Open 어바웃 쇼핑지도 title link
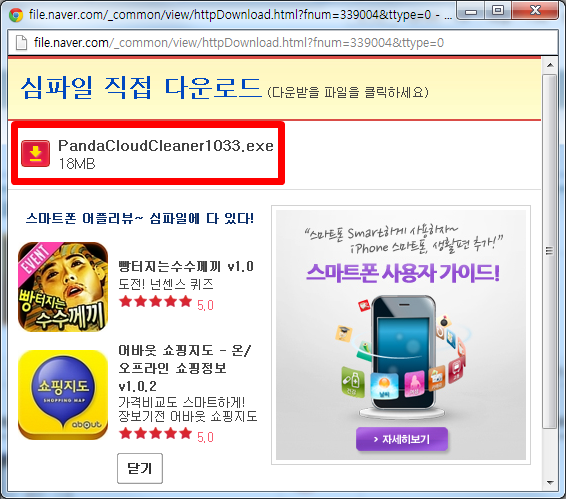Viewport: 566px width, 499px height. click(184, 368)
